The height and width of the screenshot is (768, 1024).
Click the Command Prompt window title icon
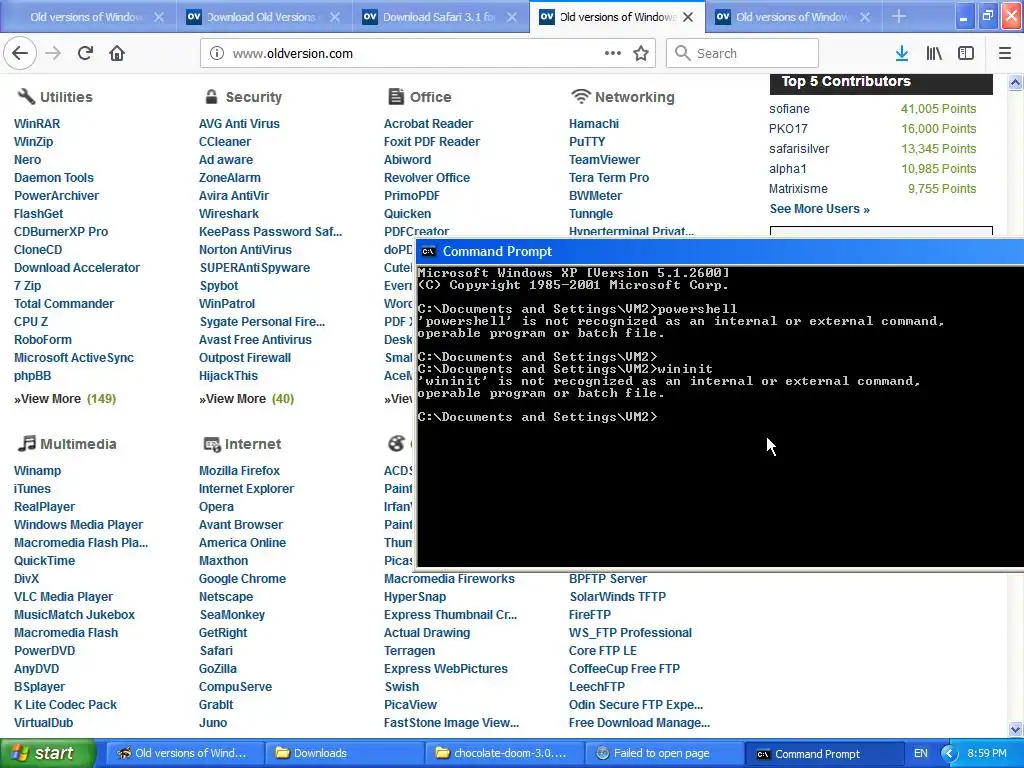[428, 251]
